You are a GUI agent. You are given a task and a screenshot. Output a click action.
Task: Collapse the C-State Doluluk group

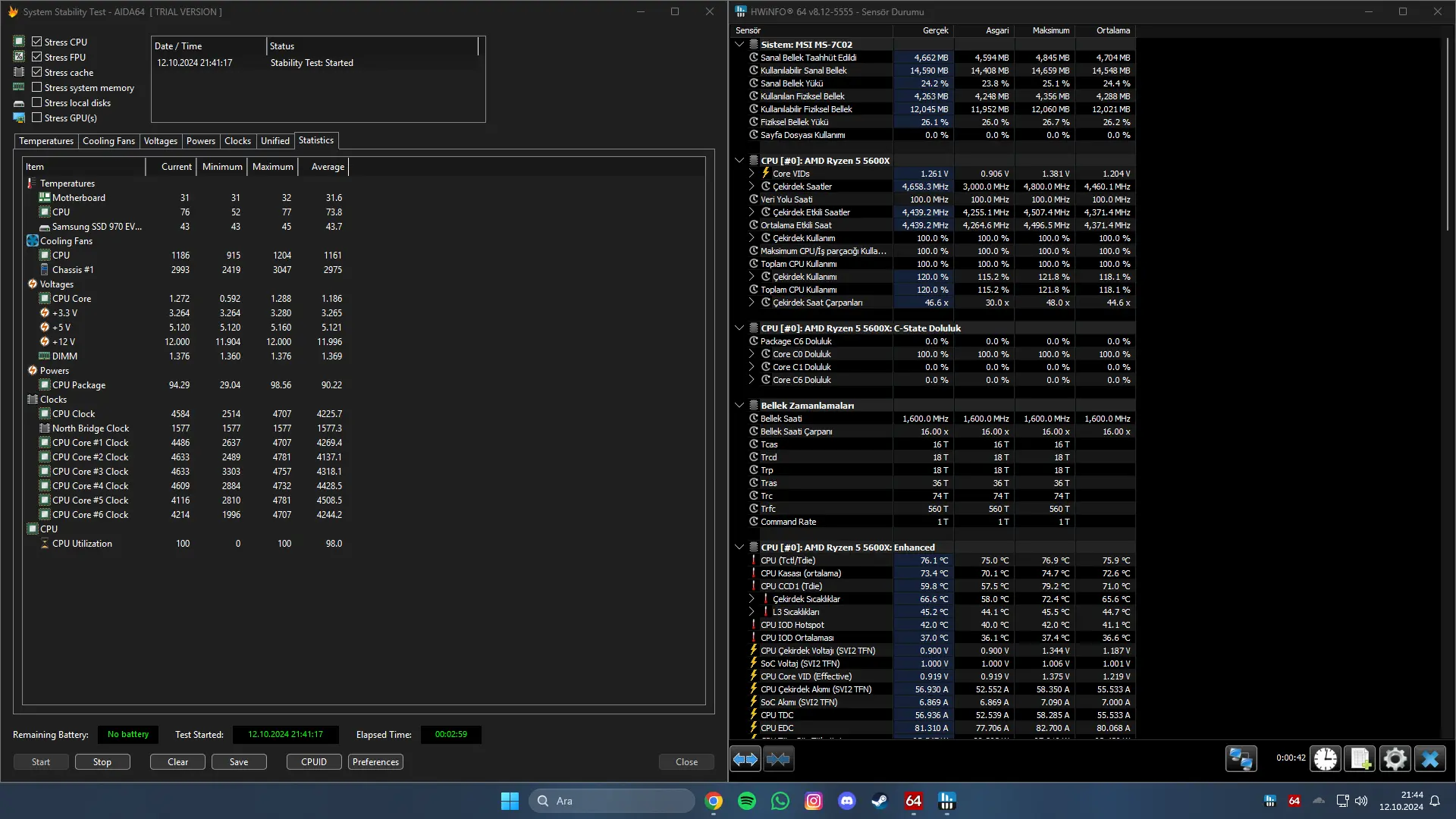tap(739, 328)
